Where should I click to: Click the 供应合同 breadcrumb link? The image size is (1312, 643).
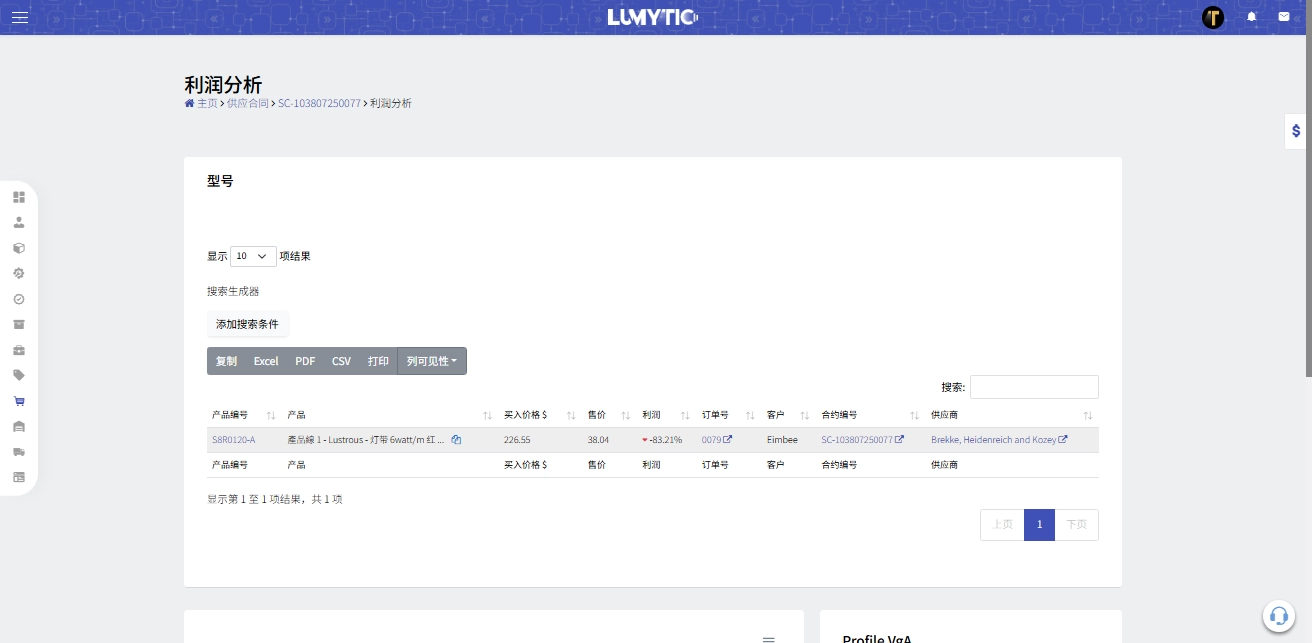point(247,104)
